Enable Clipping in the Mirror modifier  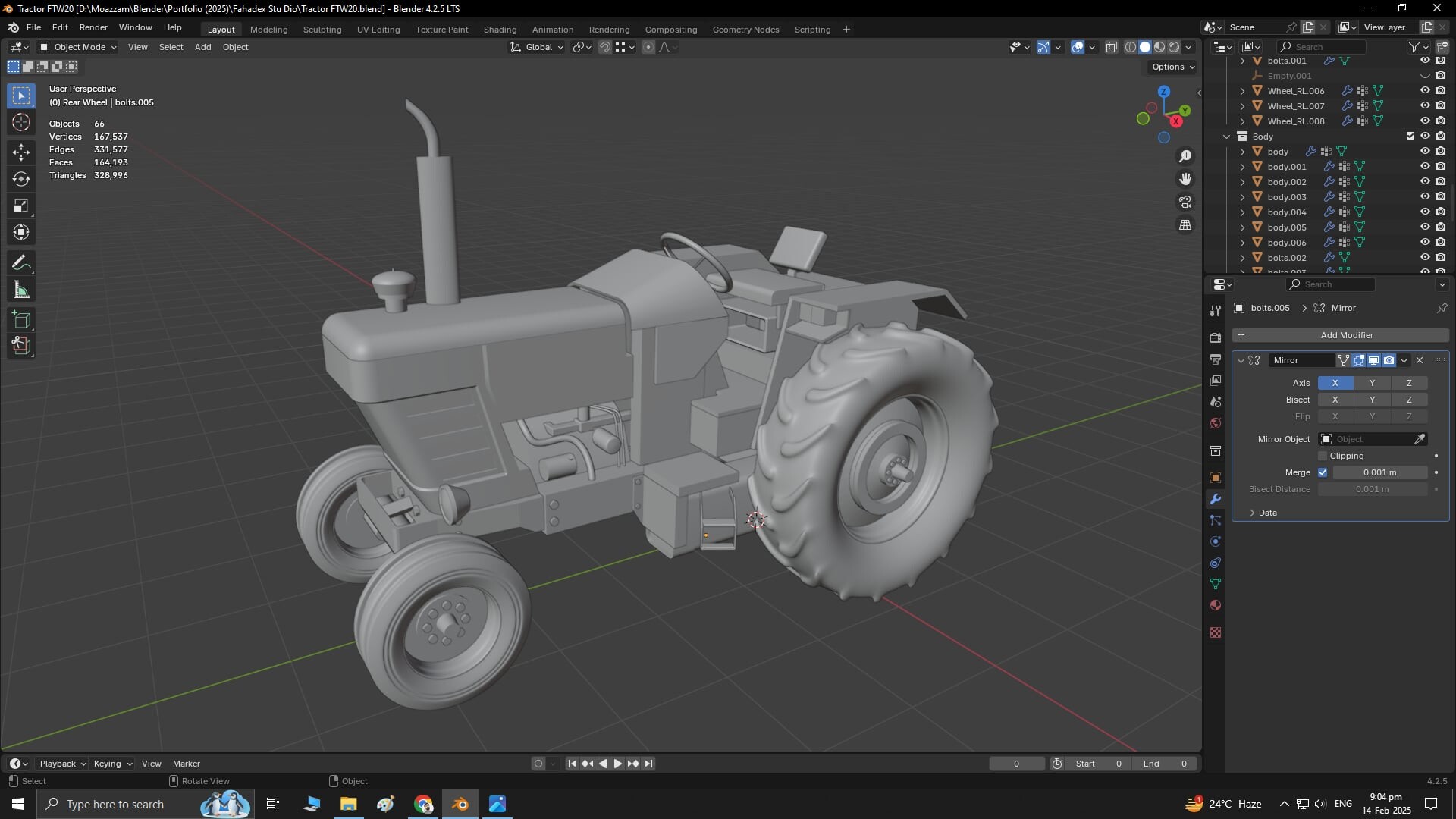1323,455
